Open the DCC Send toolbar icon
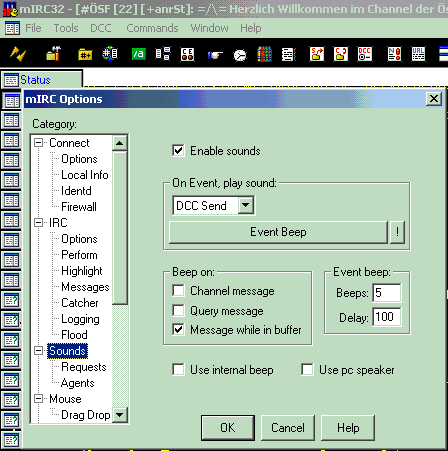Image resolution: width=448 pixels, height=451 pixels. (316, 54)
